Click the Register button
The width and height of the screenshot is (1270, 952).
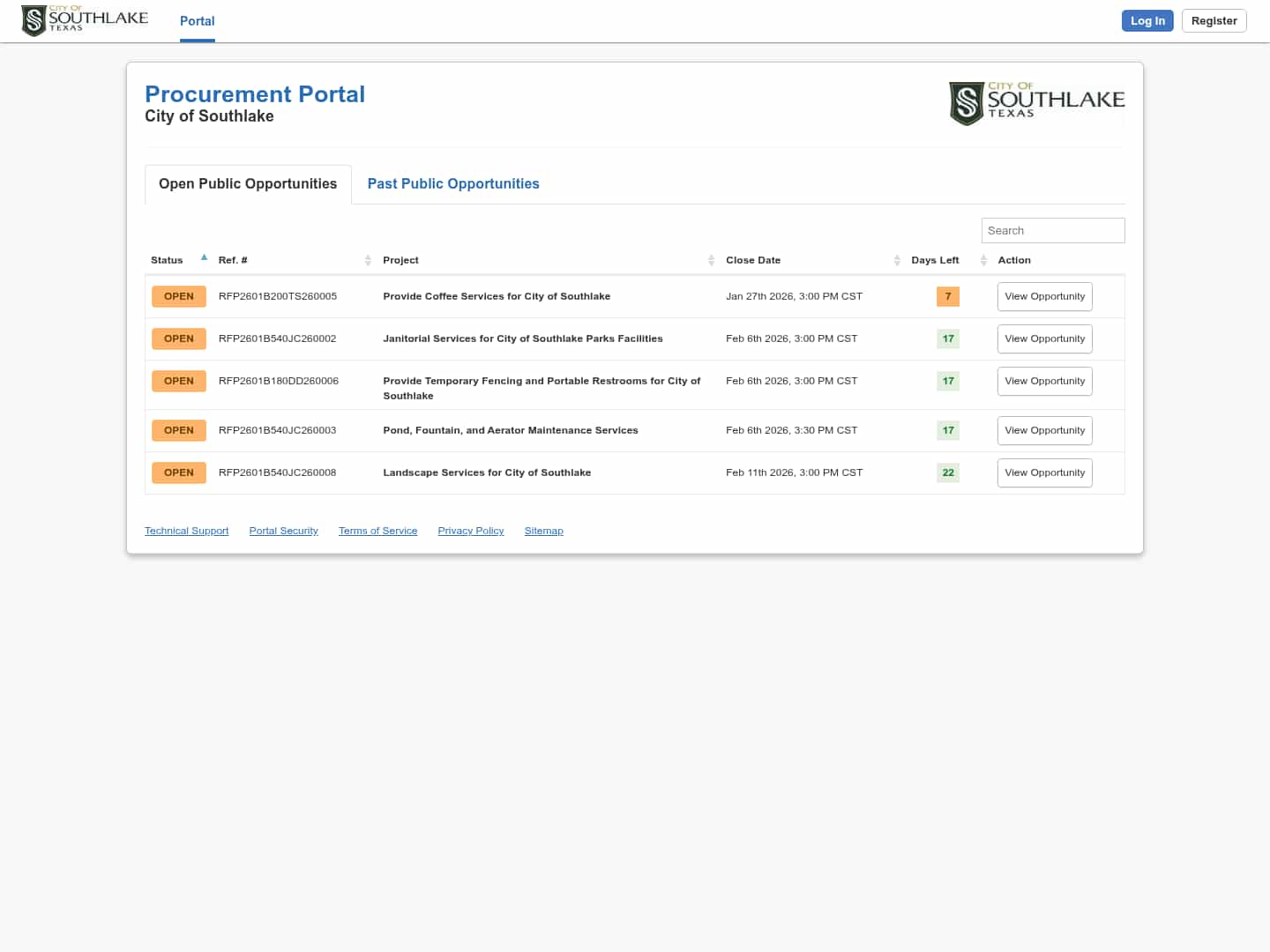point(1214,21)
